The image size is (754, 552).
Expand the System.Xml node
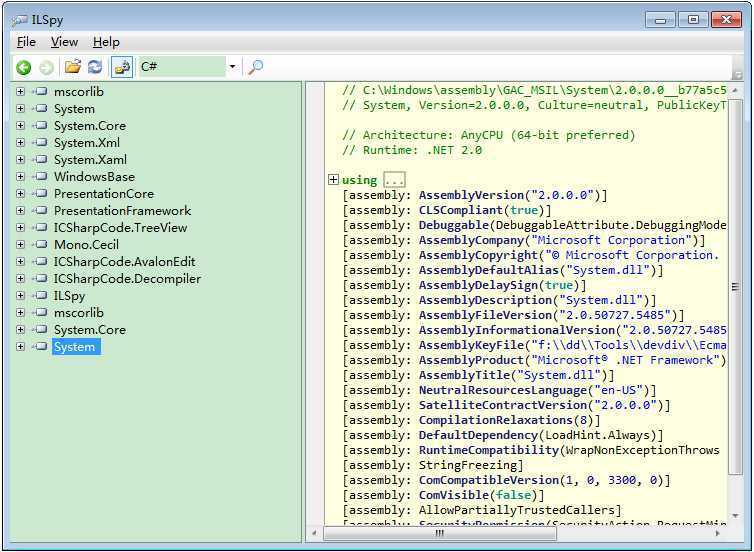pyautogui.click(x=20, y=142)
